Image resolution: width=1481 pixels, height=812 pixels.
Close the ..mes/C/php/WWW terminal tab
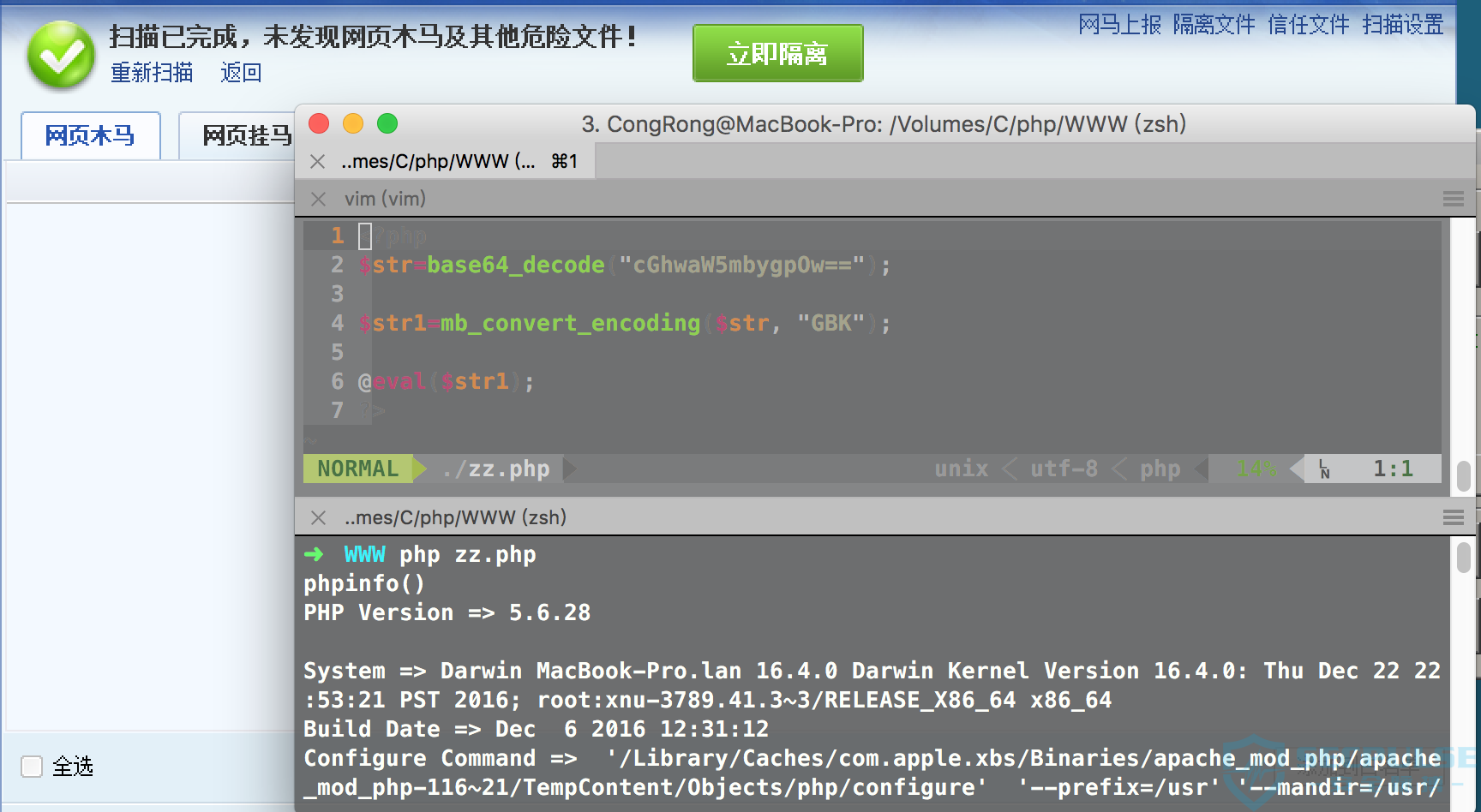tap(317, 161)
